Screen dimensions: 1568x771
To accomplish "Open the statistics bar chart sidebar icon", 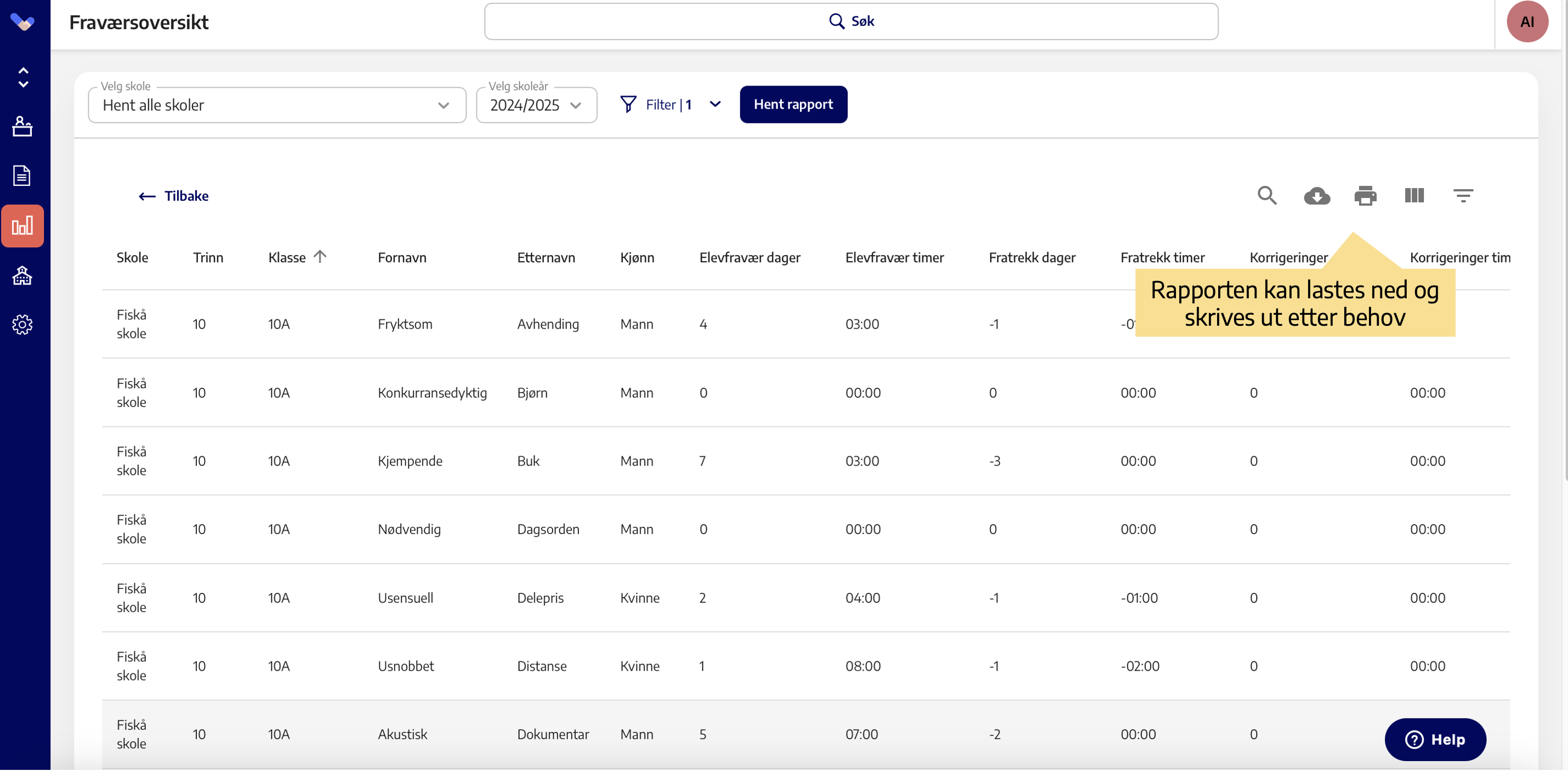I will click(22, 226).
